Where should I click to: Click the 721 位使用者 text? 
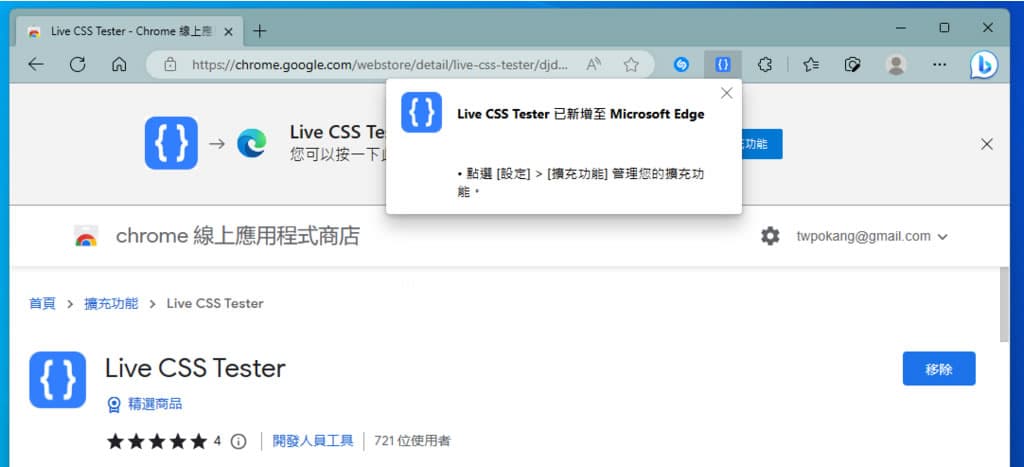point(412,442)
